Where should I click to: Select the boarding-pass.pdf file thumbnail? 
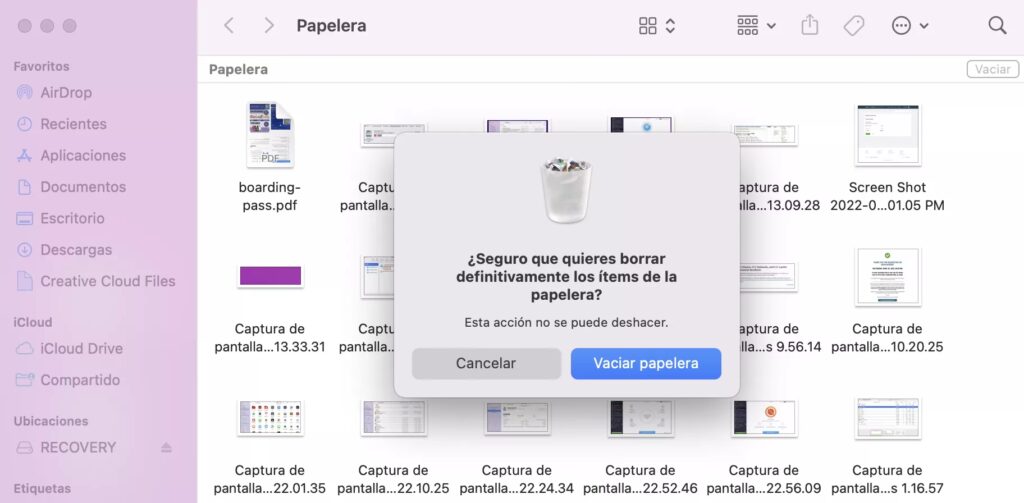point(269,135)
